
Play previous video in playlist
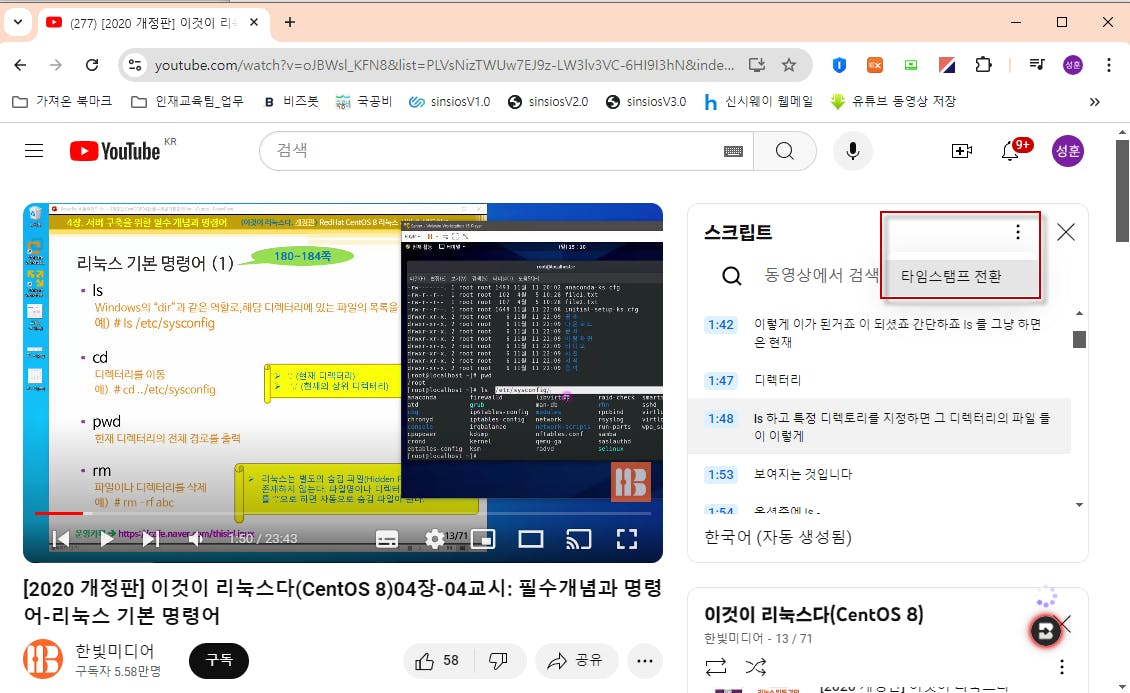tap(61, 539)
